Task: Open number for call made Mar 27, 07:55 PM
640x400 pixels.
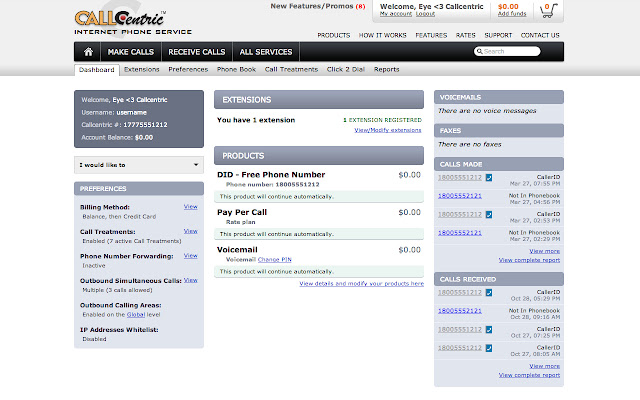Action: [460, 178]
